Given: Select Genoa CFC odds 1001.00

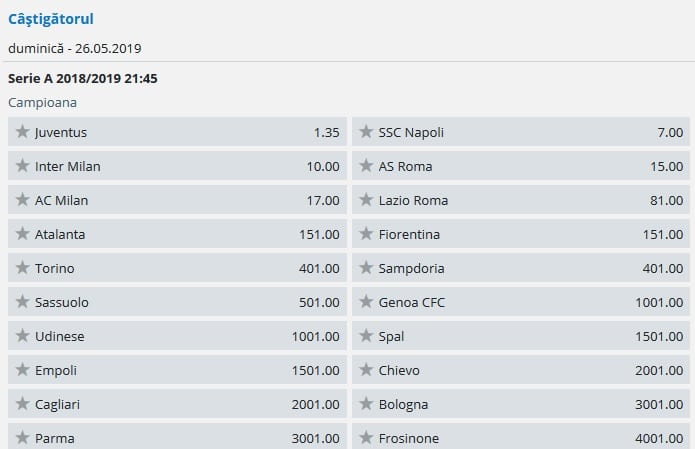Looking at the screenshot, I should click(x=660, y=302).
